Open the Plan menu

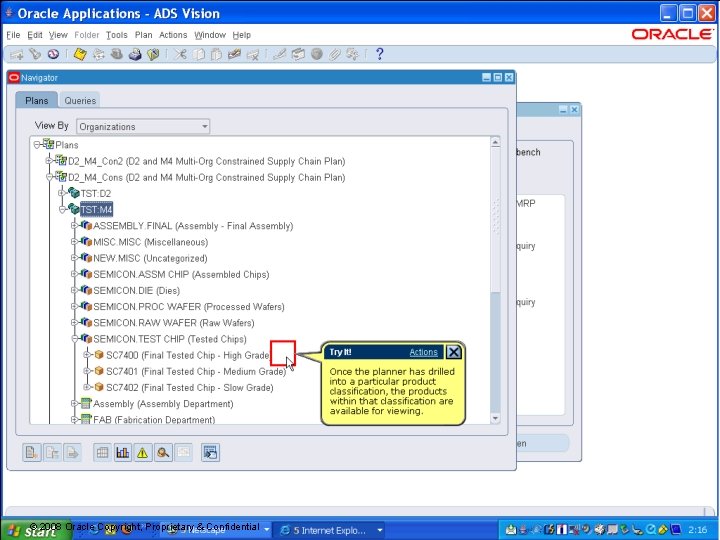pos(143,35)
